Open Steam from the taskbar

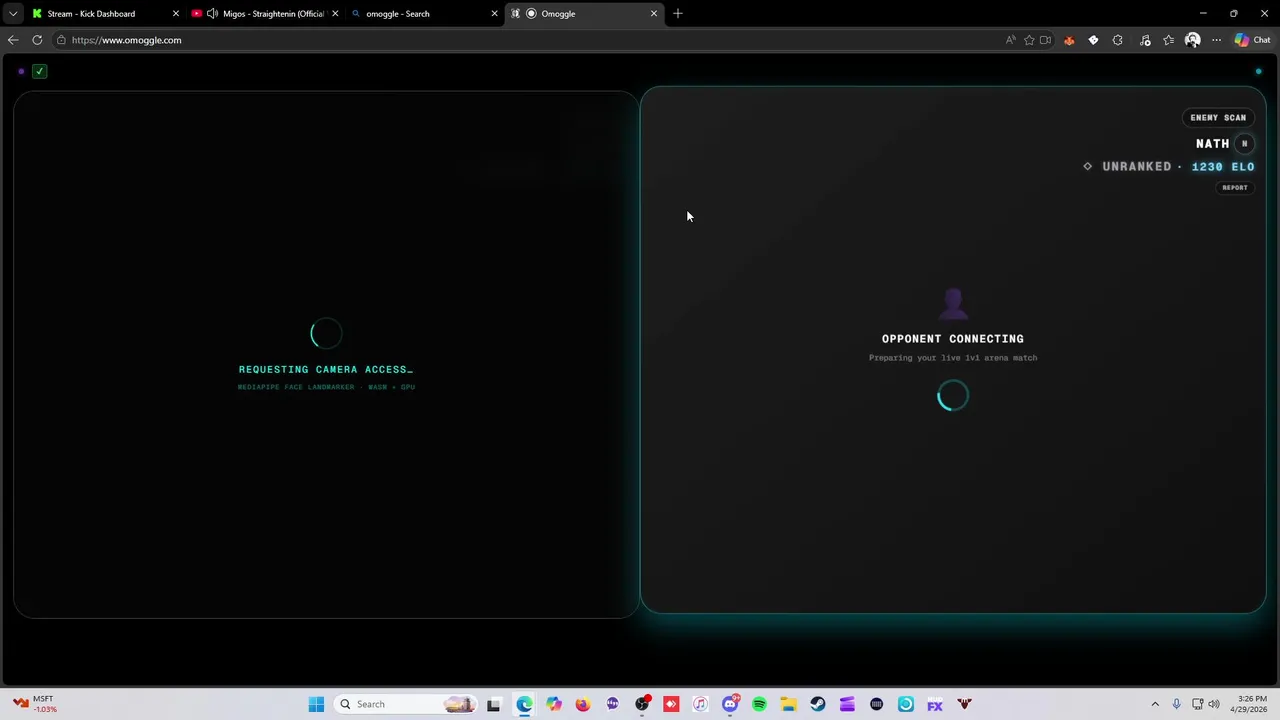coord(818,704)
